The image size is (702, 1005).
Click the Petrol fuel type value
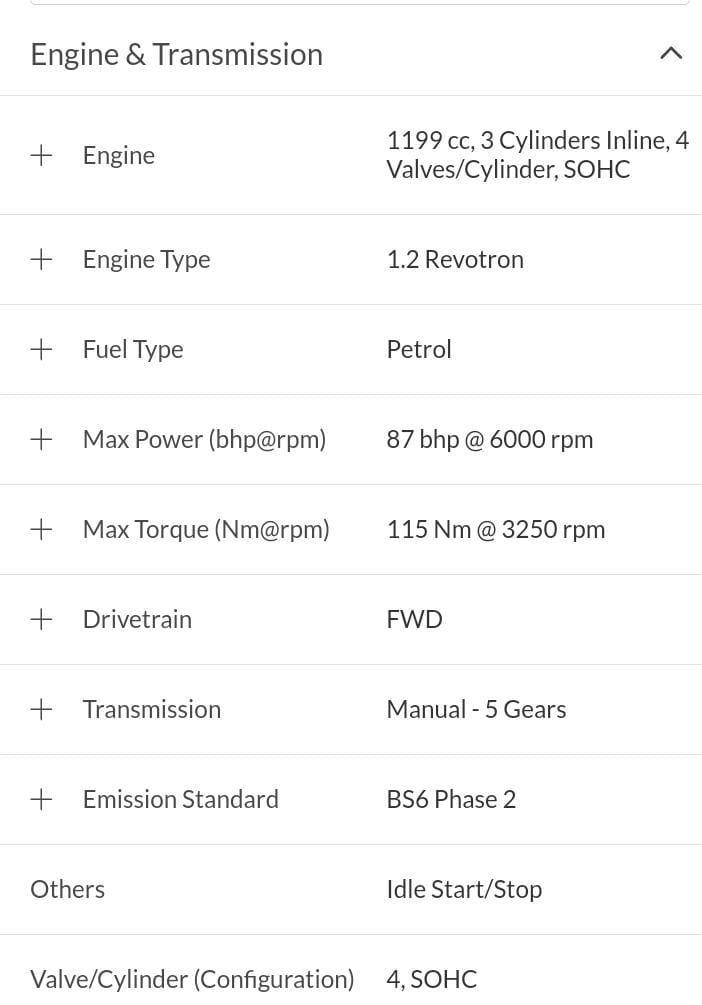tap(419, 349)
